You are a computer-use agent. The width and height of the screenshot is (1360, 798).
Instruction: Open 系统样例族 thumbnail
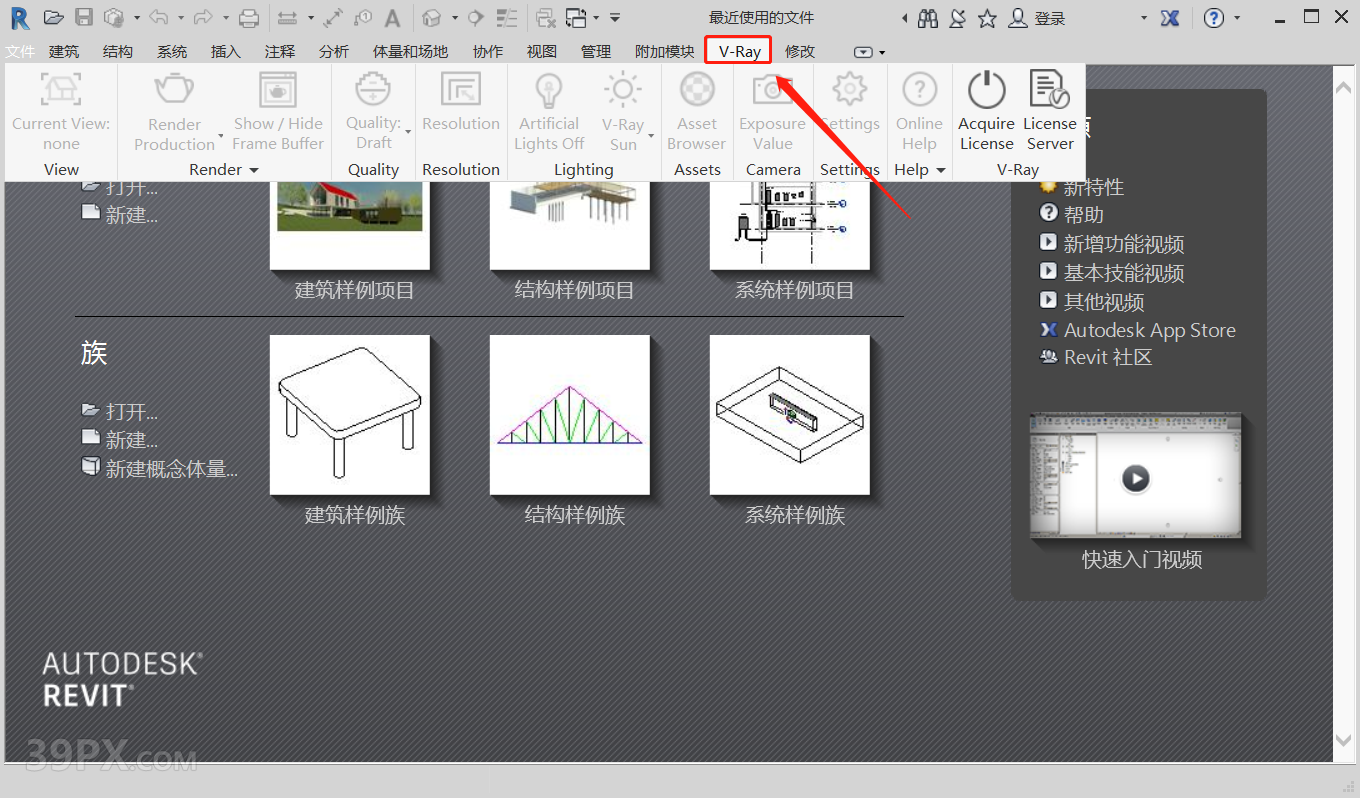coord(790,414)
